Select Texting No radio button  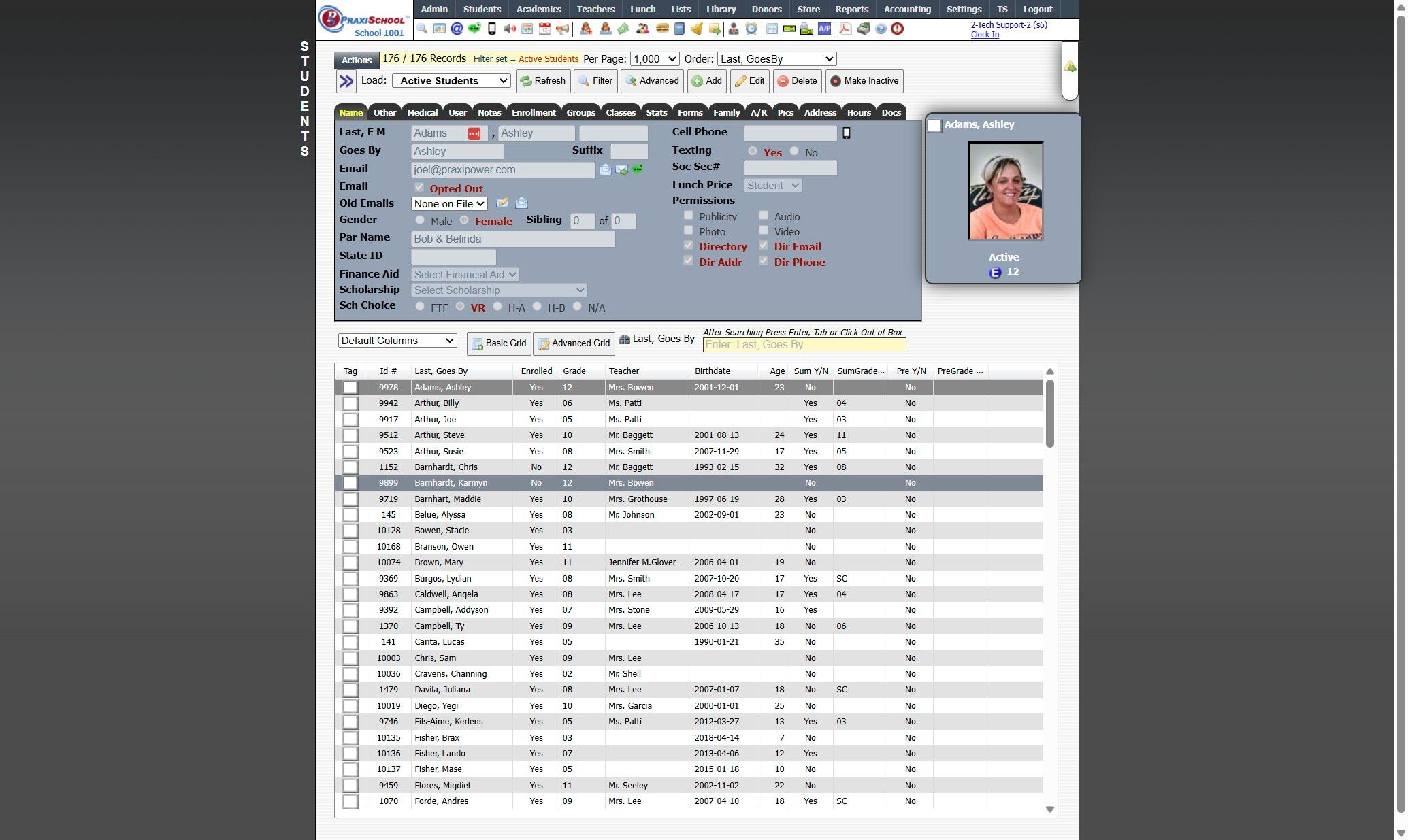(794, 151)
